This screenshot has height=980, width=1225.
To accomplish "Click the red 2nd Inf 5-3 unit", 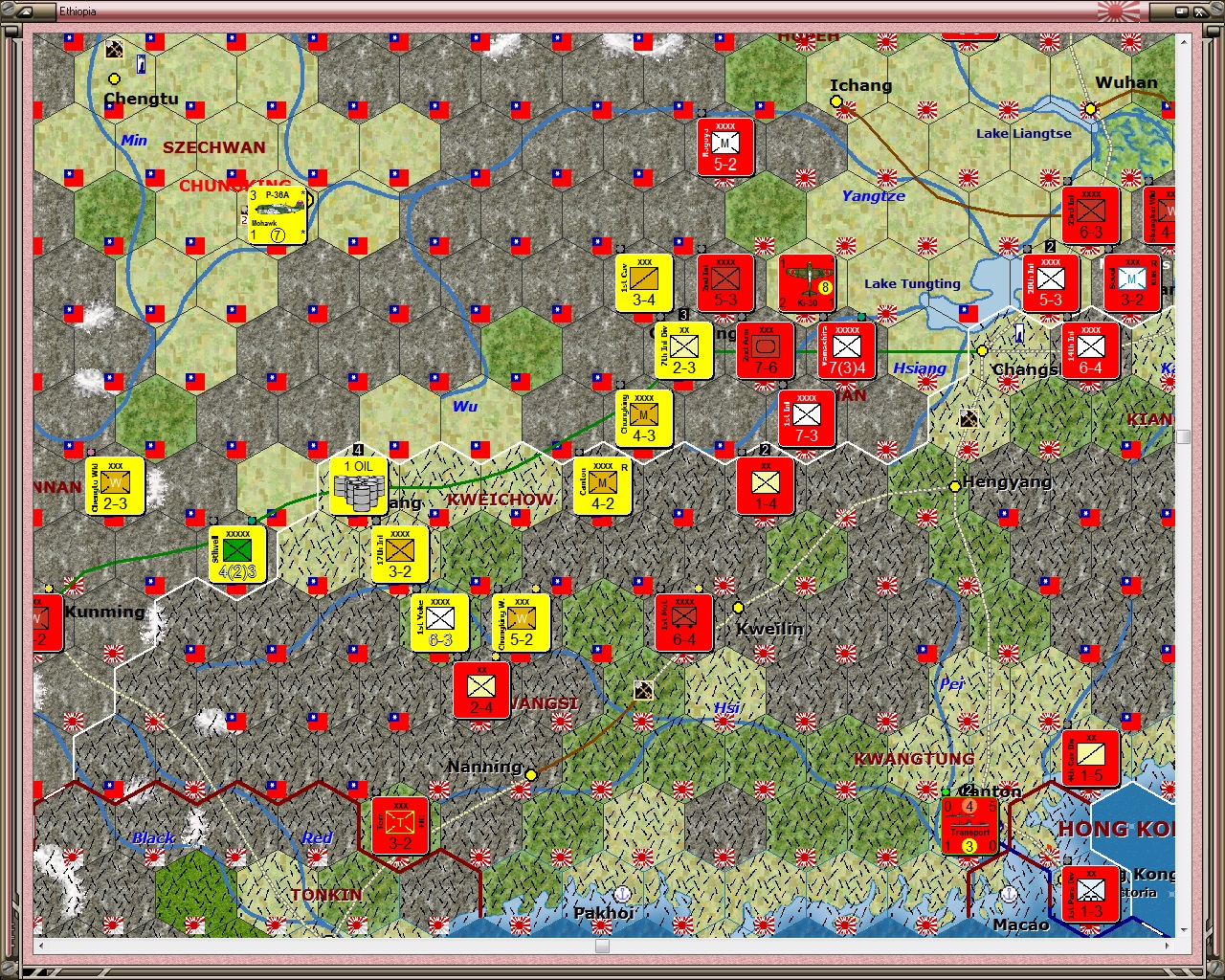I will pos(725,283).
